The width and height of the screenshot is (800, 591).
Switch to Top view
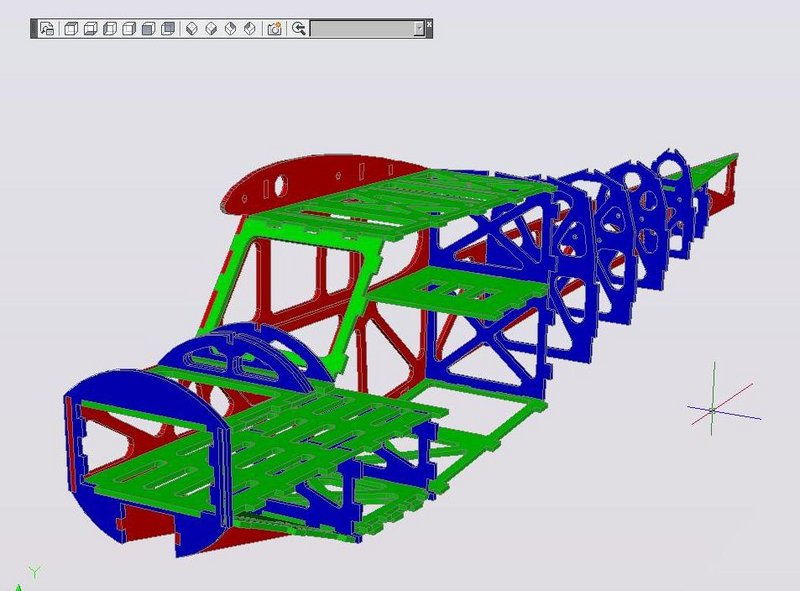pos(71,29)
